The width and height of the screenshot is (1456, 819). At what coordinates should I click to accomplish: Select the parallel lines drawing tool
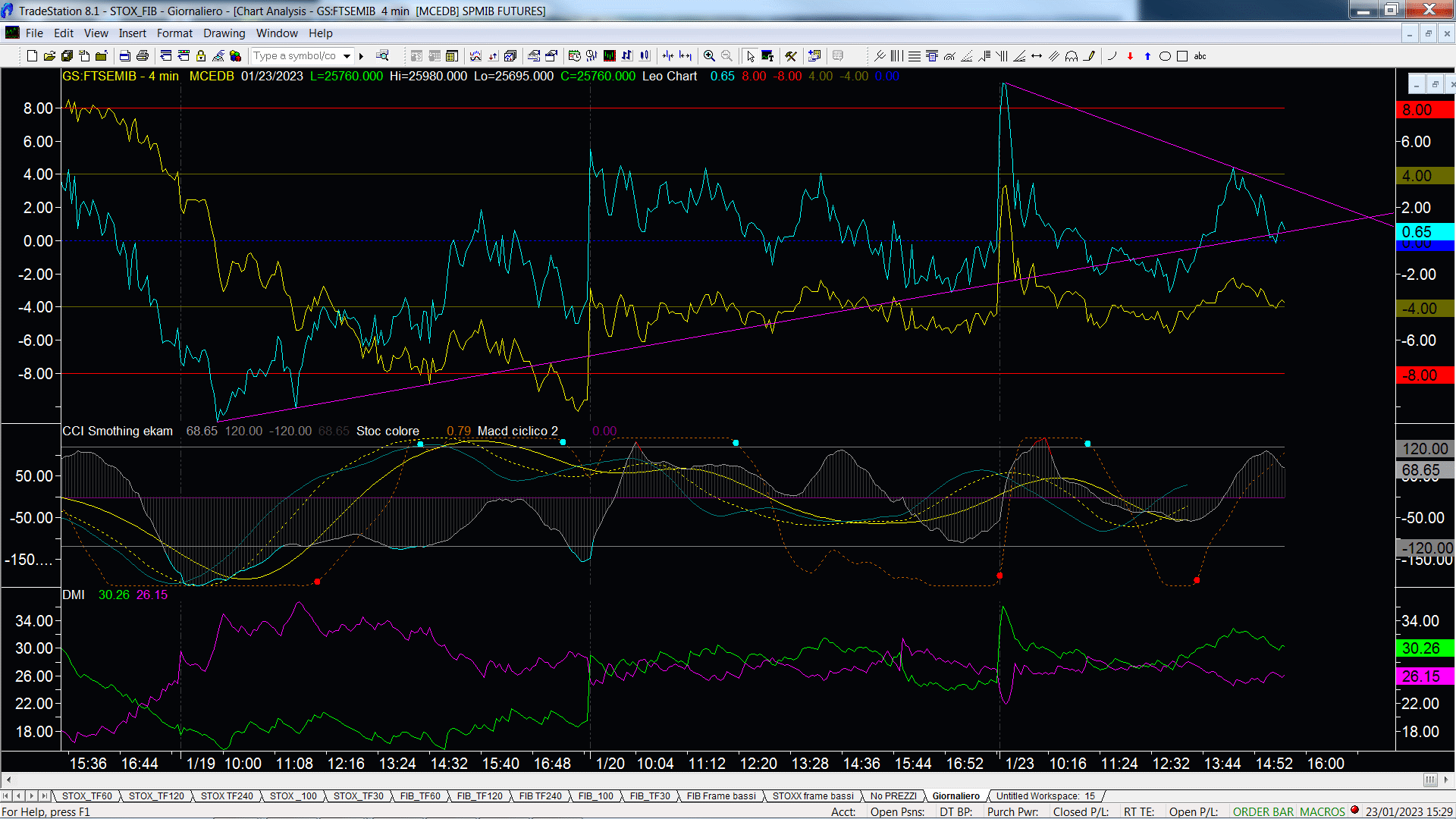pos(1054,56)
